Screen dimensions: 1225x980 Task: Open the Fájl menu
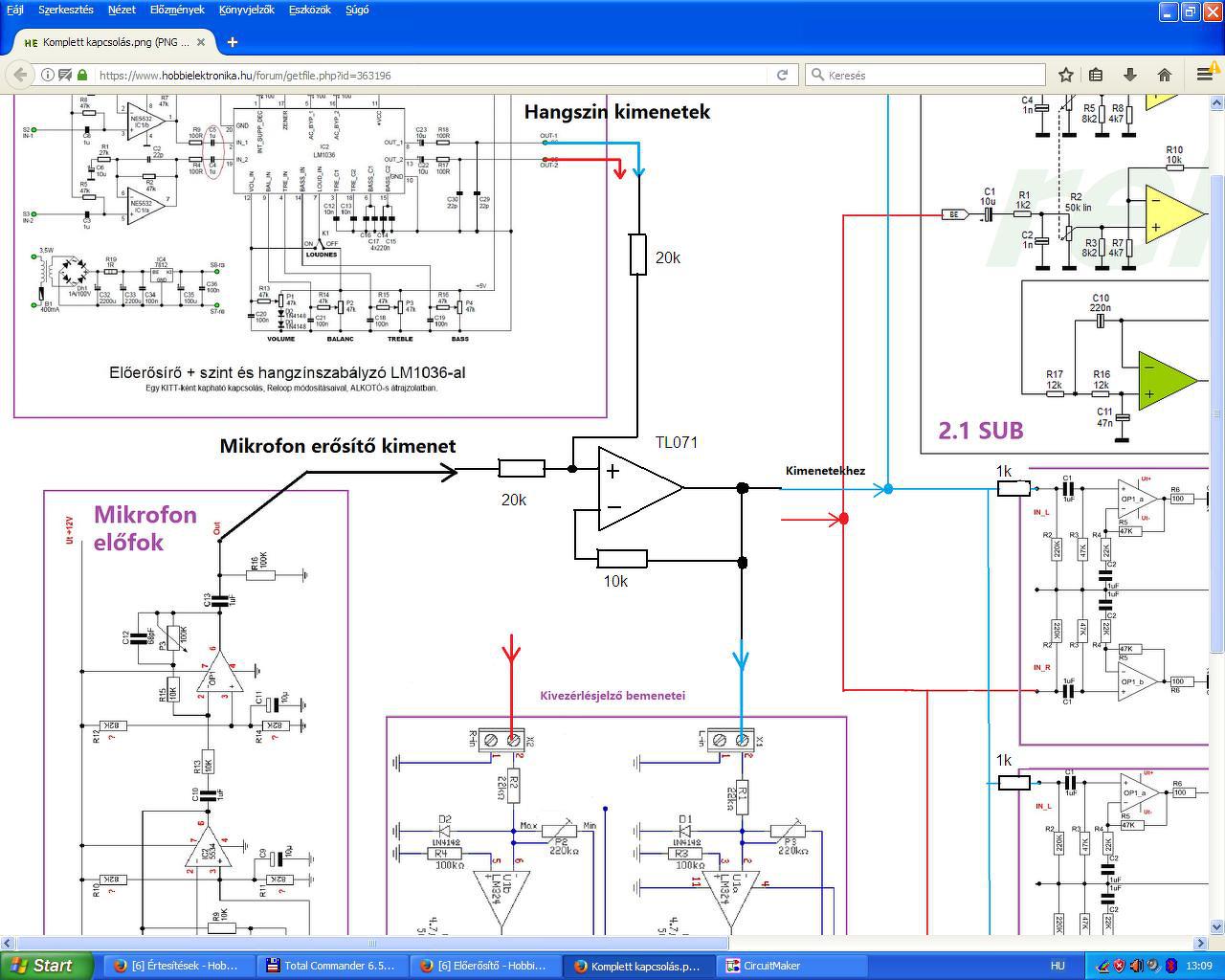[14, 10]
